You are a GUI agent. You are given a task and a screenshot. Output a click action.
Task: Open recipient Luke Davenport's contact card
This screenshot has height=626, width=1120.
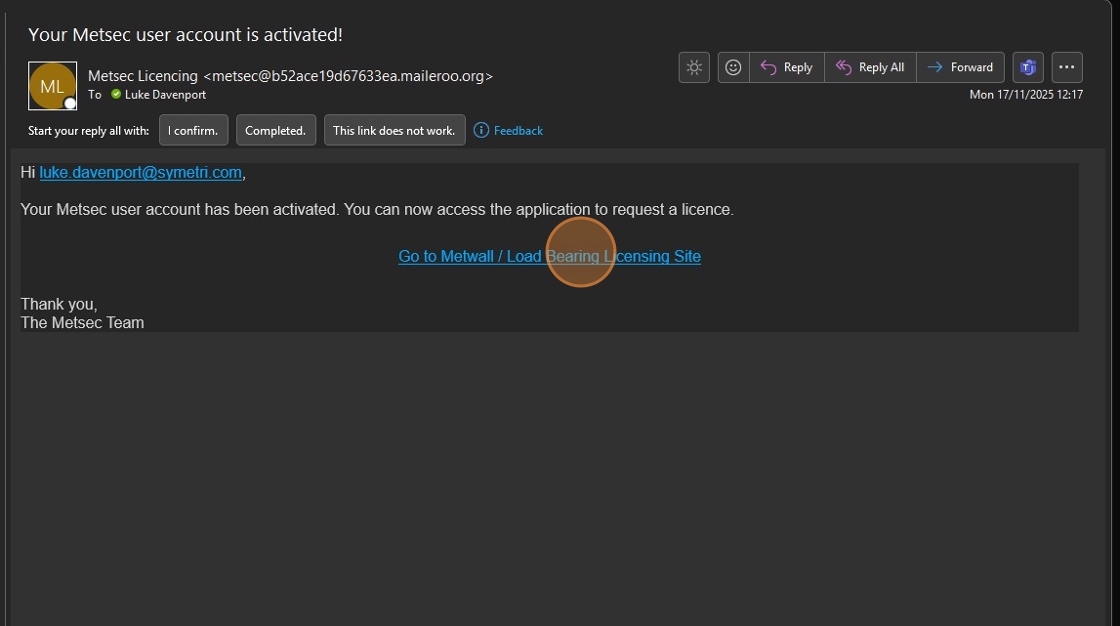(x=165, y=94)
